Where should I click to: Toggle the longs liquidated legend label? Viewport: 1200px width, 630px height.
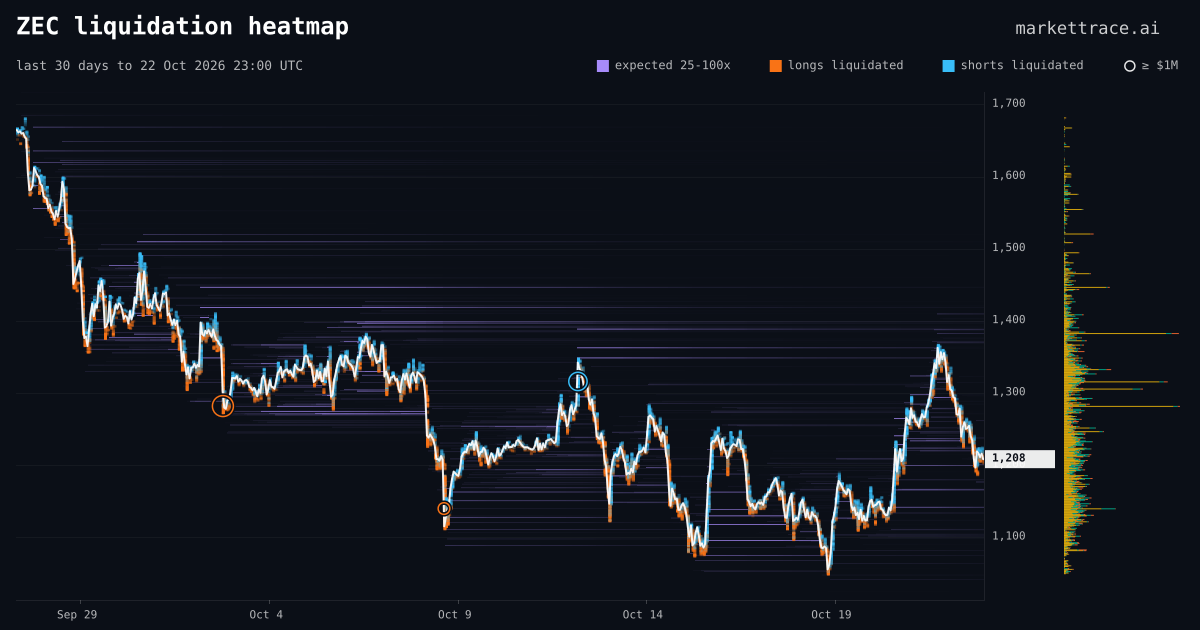(845, 65)
